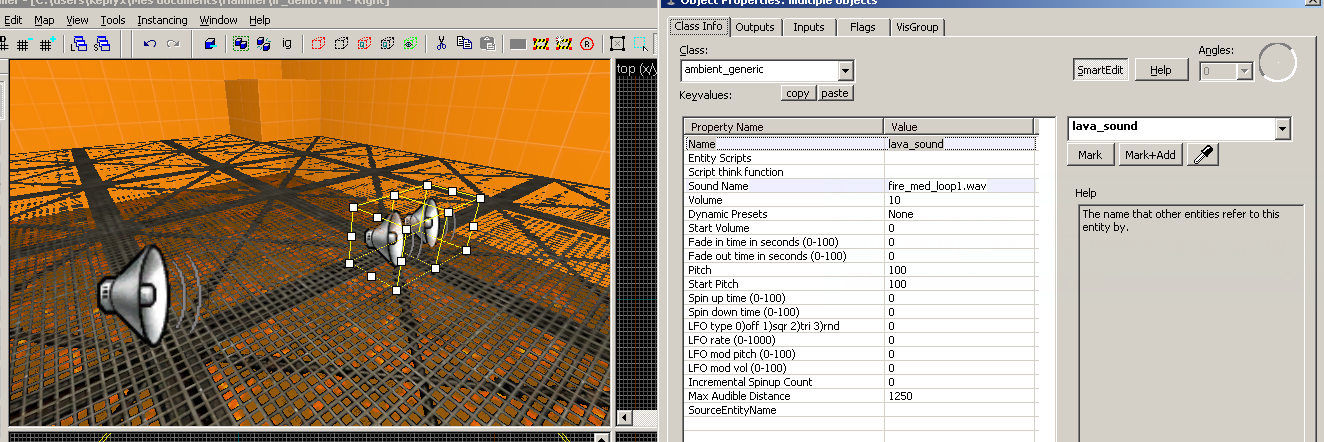Image resolution: width=1324 pixels, height=442 pixels.
Task: Click the teal cube visgroup icon
Action: click(x=387, y=43)
